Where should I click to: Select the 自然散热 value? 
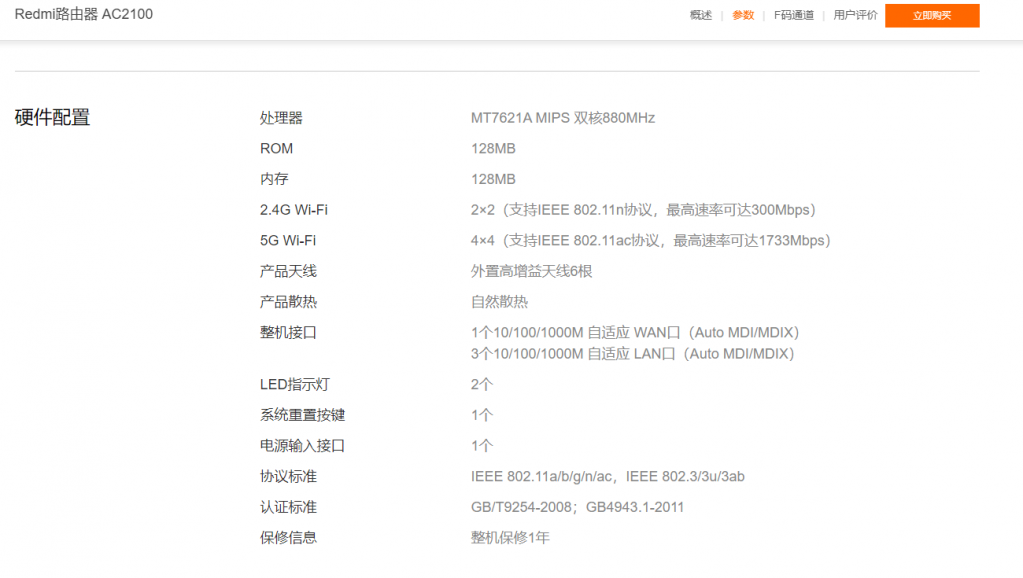click(499, 302)
